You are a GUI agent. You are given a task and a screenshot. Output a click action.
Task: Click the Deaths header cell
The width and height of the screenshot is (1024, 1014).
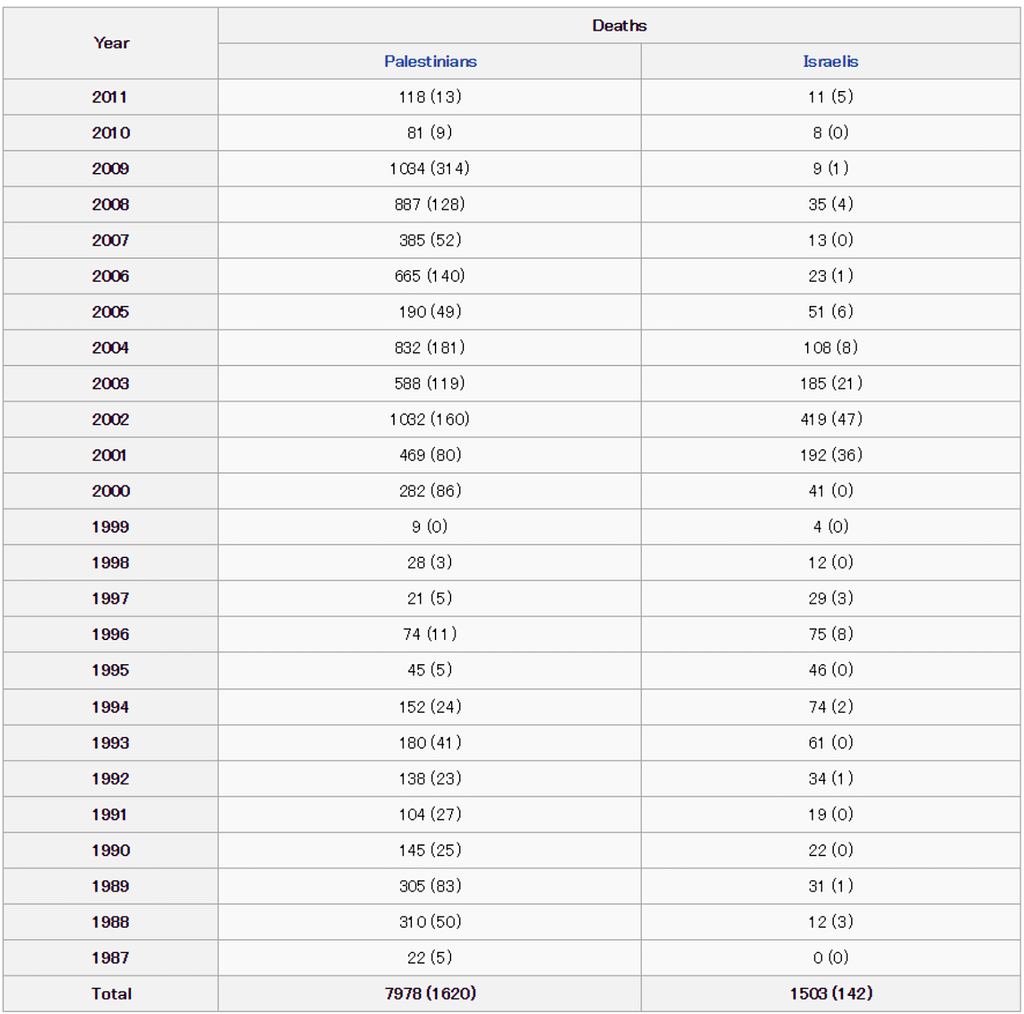619,25
